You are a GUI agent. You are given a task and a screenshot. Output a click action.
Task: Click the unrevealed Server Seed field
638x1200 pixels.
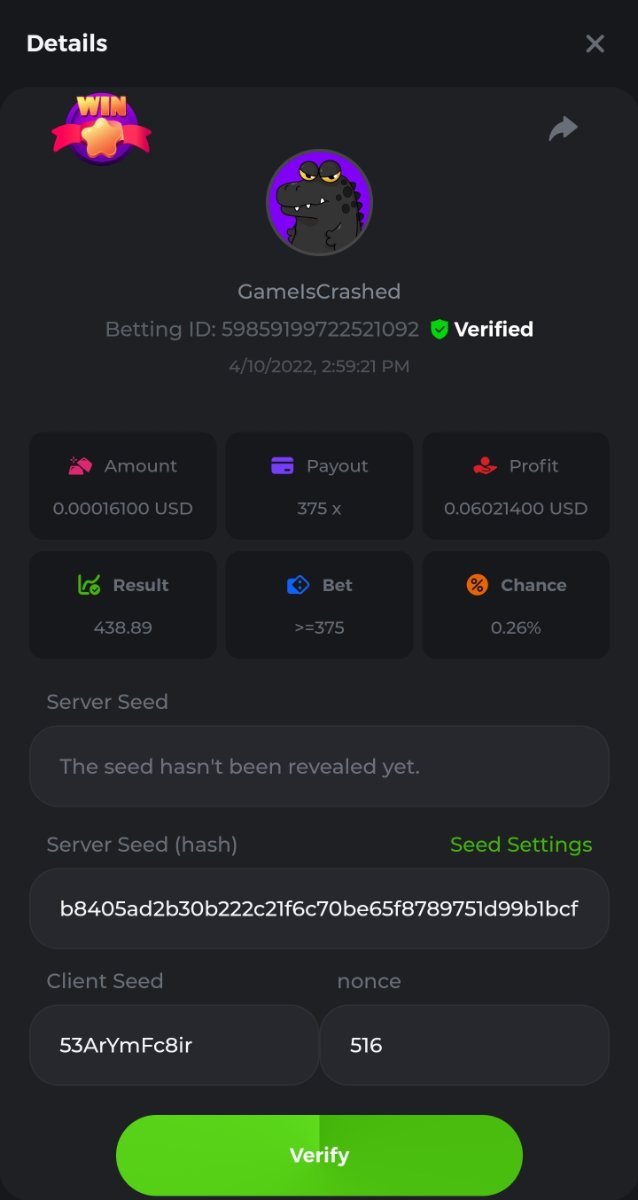coord(319,766)
